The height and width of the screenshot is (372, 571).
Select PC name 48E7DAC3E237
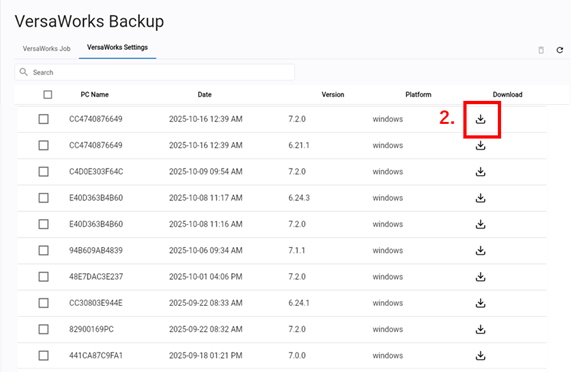tap(96, 277)
